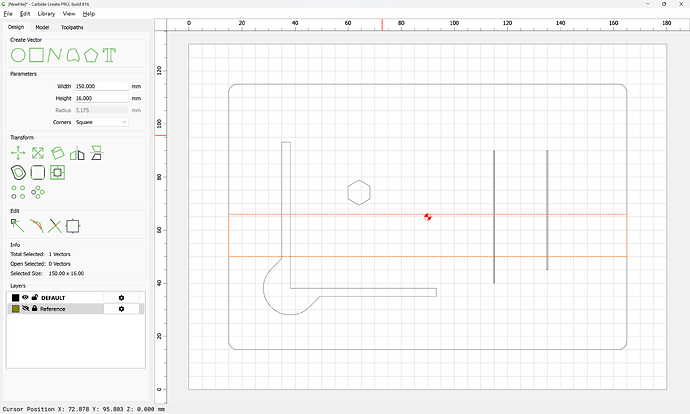Click the hexagon shape on canvas

coord(359,192)
